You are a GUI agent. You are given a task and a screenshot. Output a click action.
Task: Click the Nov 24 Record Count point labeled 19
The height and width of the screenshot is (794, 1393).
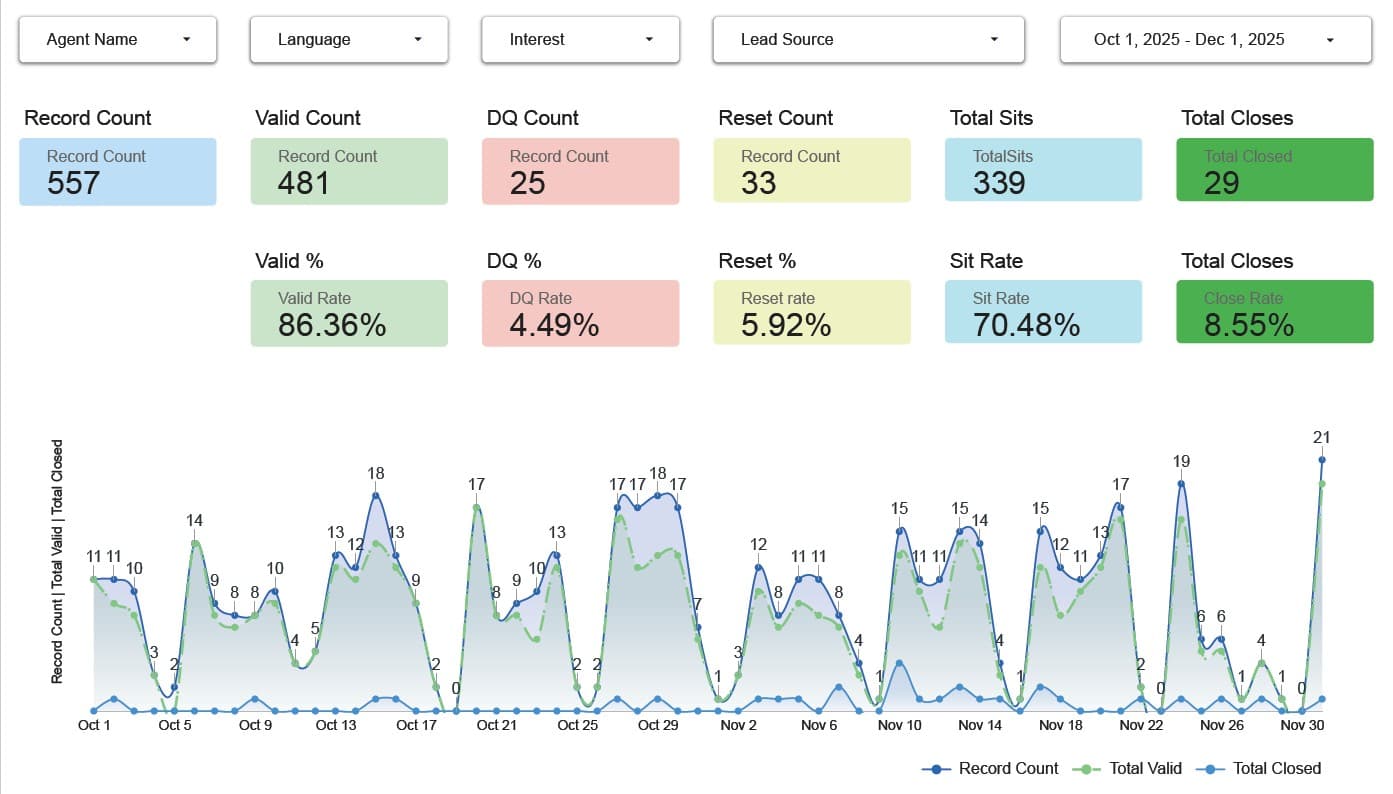tap(1180, 483)
